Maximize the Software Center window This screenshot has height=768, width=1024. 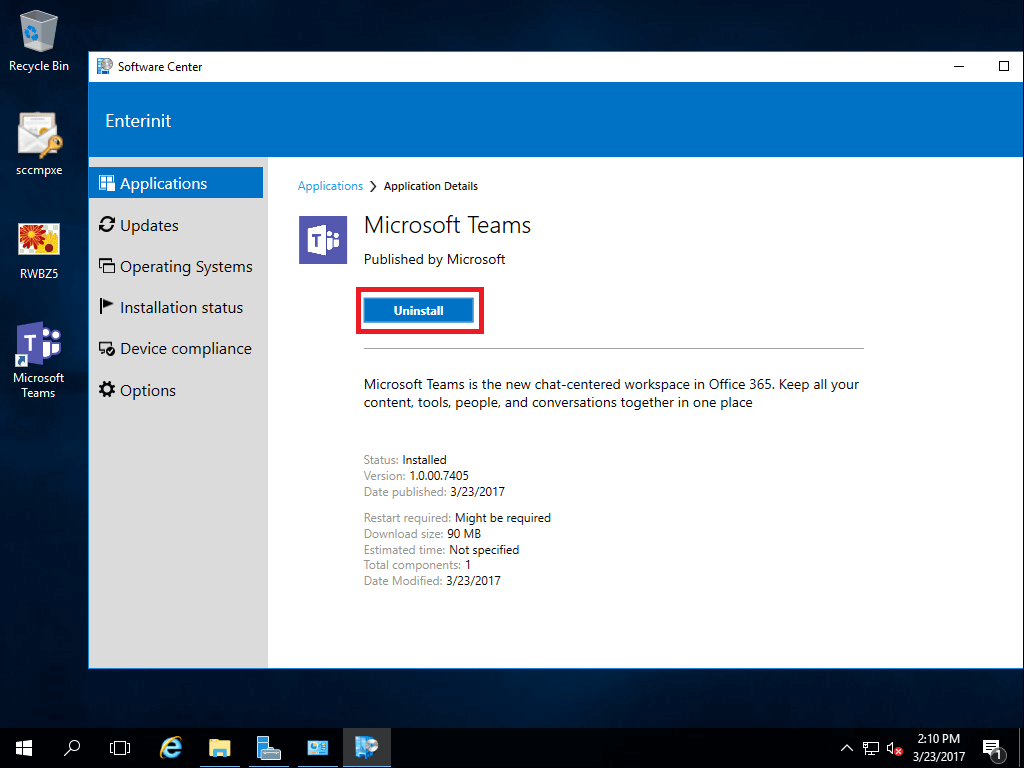click(1004, 66)
